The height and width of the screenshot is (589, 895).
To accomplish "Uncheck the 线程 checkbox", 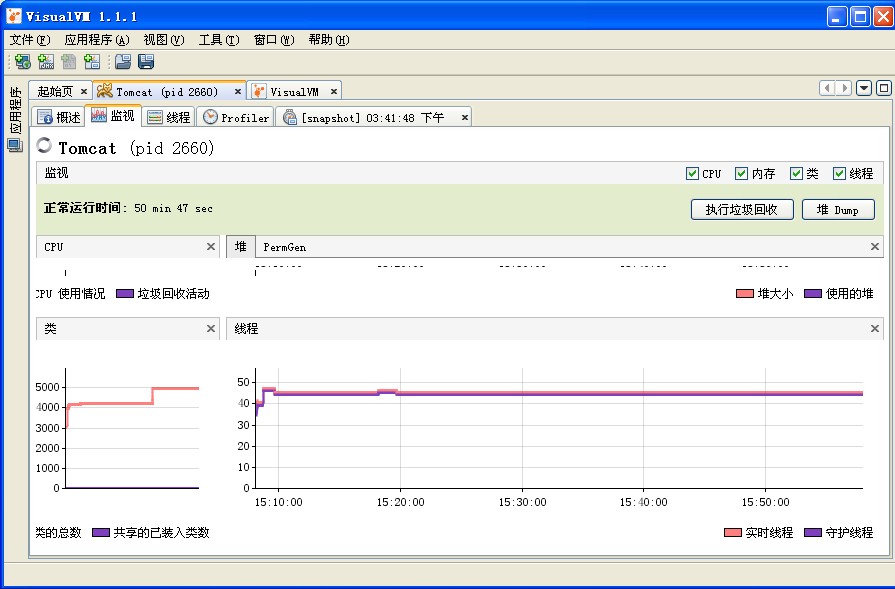I will click(x=838, y=174).
